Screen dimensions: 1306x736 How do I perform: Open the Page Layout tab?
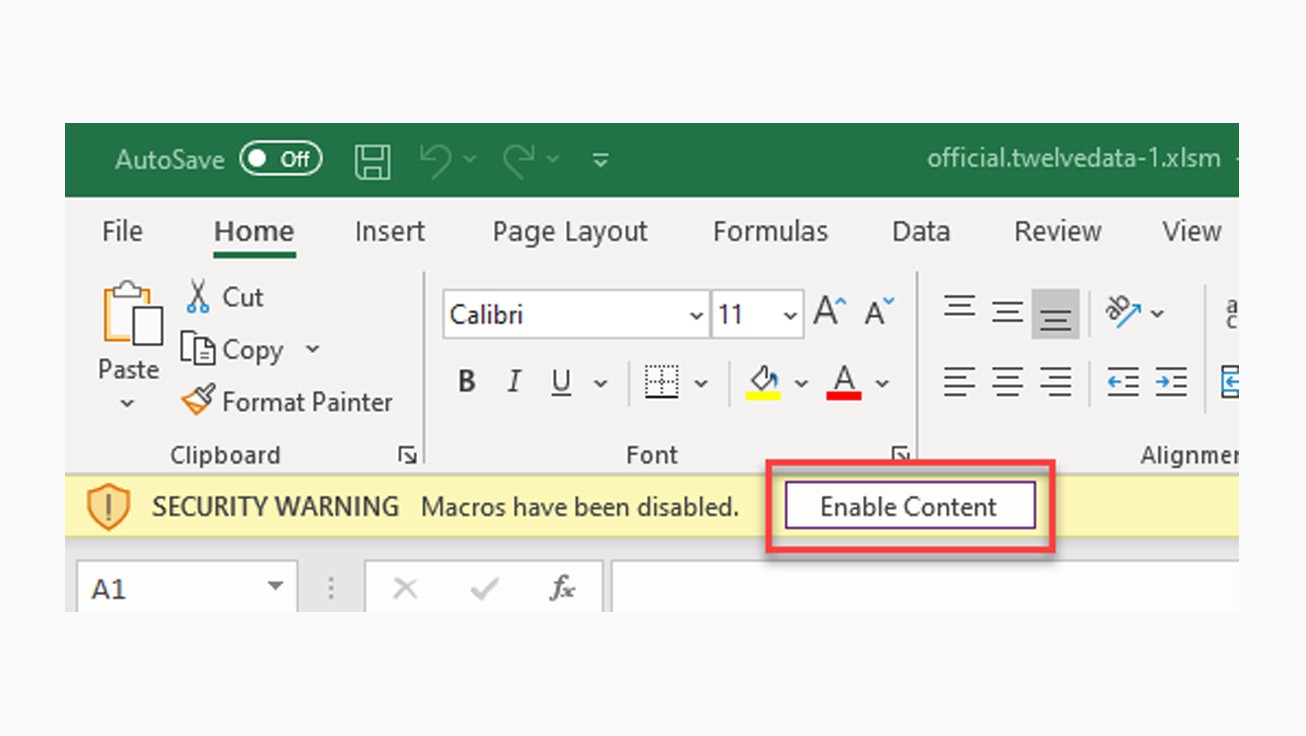pos(570,231)
